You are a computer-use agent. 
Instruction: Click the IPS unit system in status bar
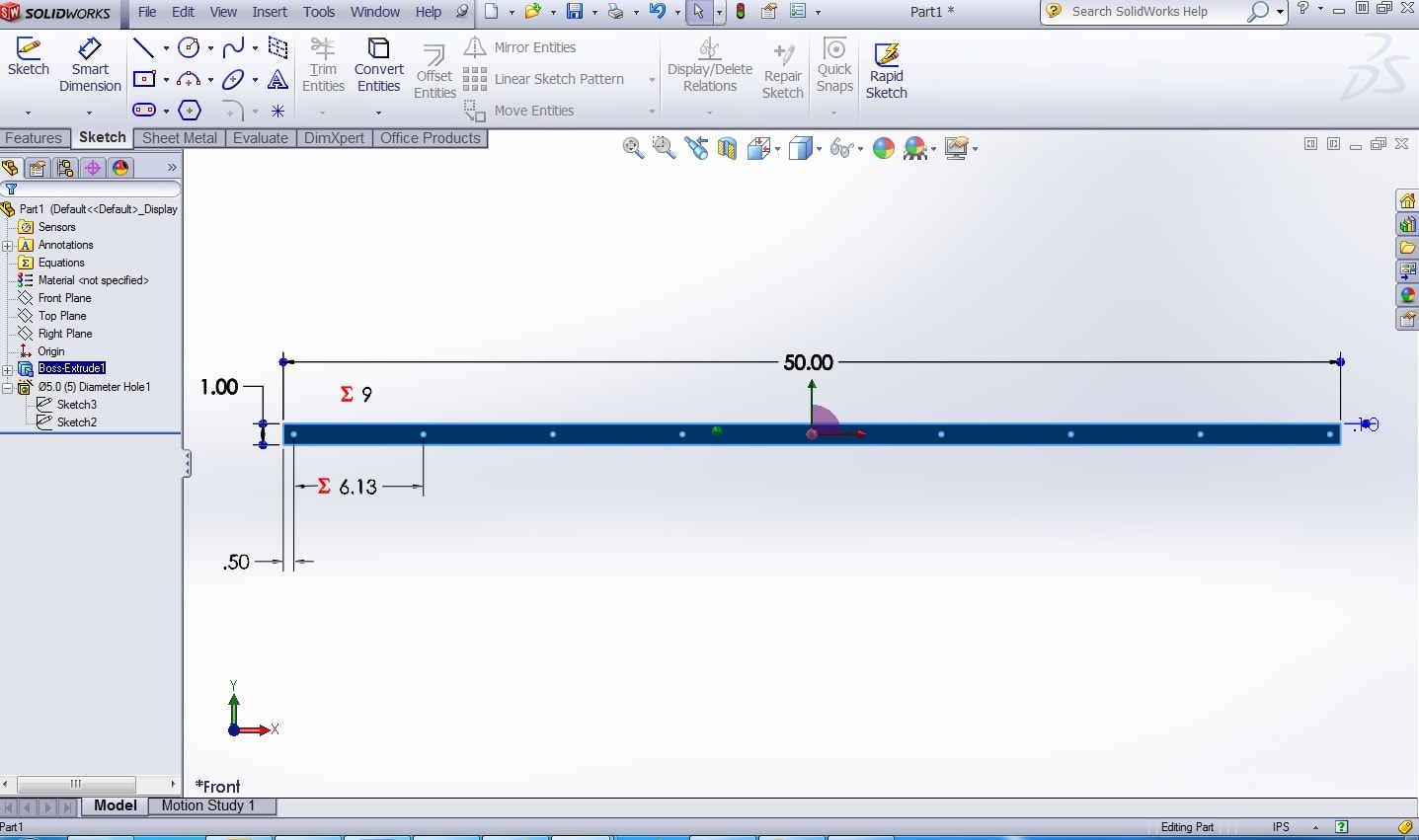coord(1281,827)
